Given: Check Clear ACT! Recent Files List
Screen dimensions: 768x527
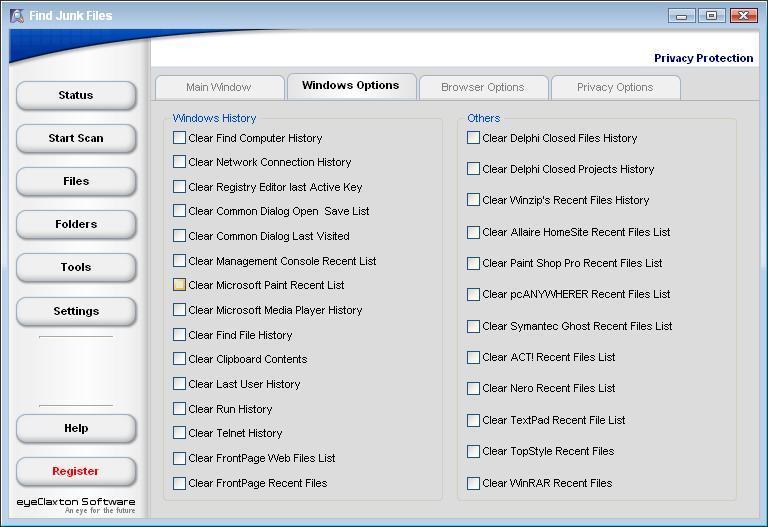Looking at the screenshot, I should point(473,357).
